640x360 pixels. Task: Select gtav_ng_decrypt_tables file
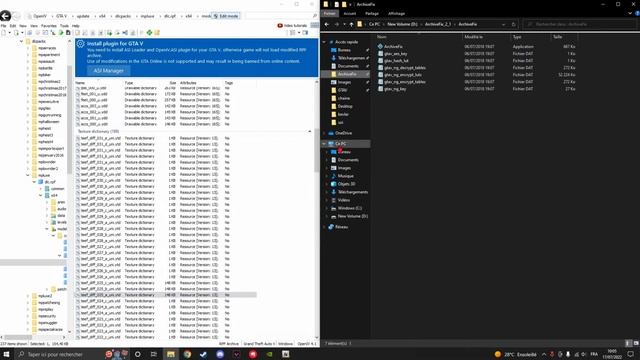pos(404,68)
